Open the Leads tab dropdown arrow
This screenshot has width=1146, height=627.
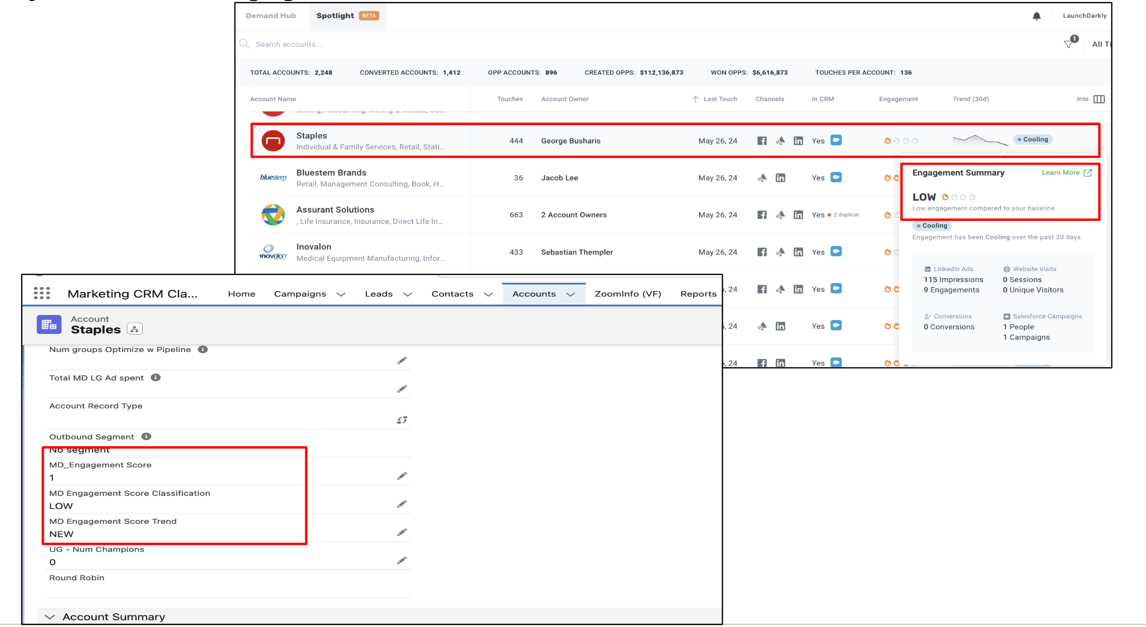coord(407,295)
